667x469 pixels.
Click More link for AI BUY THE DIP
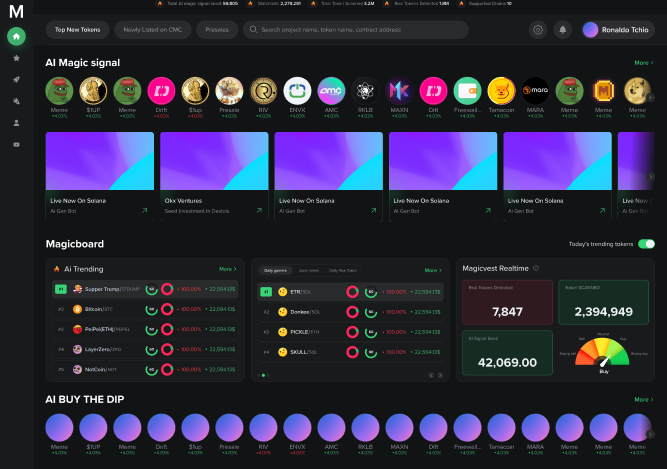point(644,399)
